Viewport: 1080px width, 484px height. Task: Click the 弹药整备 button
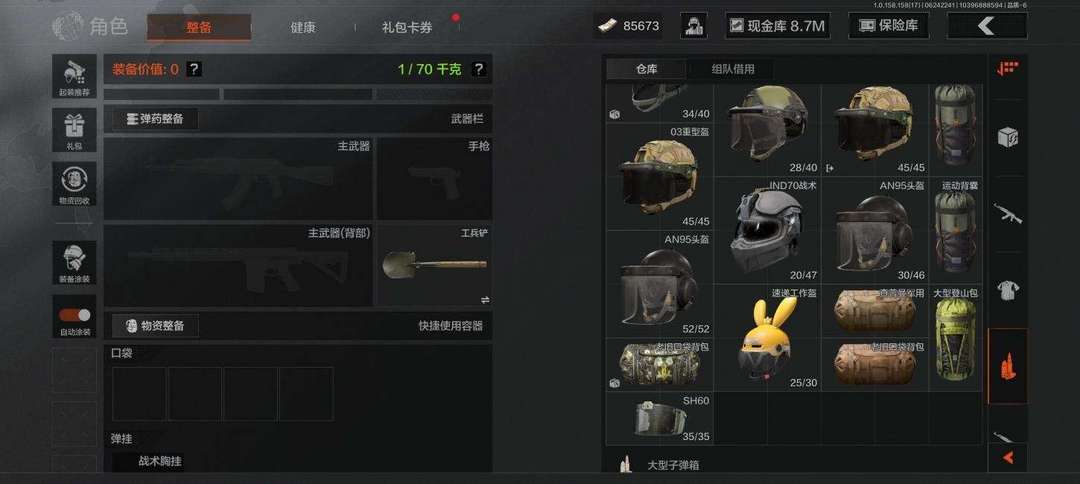coord(156,119)
